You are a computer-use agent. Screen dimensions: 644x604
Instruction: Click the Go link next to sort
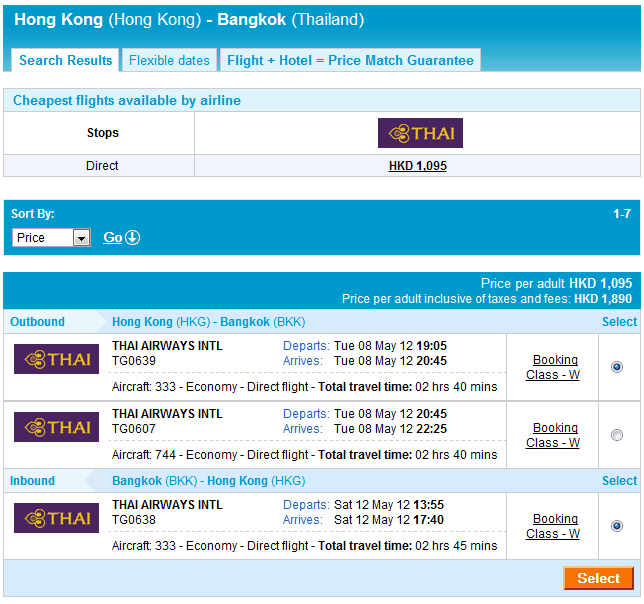112,237
